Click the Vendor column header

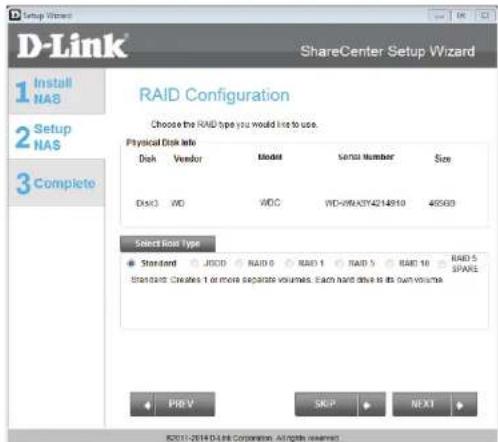(188, 159)
